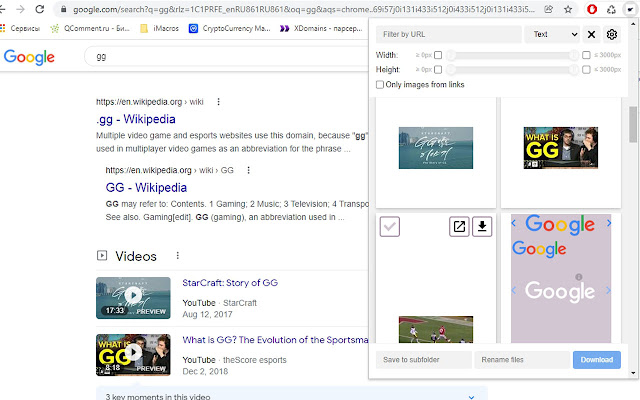Open selected image in new tab icon
640x400 pixels.
(459, 227)
